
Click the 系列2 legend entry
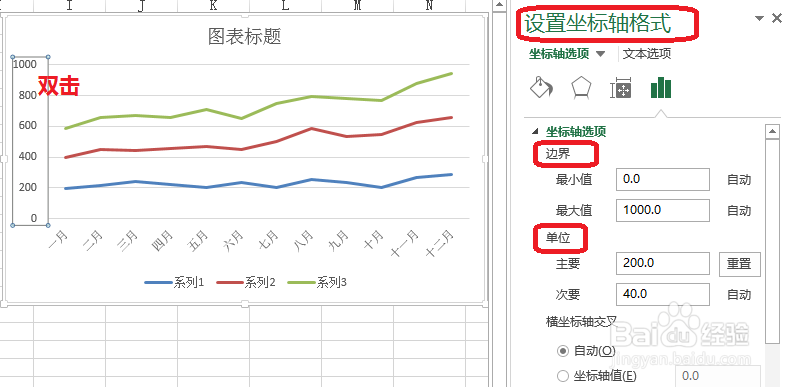tap(246, 283)
